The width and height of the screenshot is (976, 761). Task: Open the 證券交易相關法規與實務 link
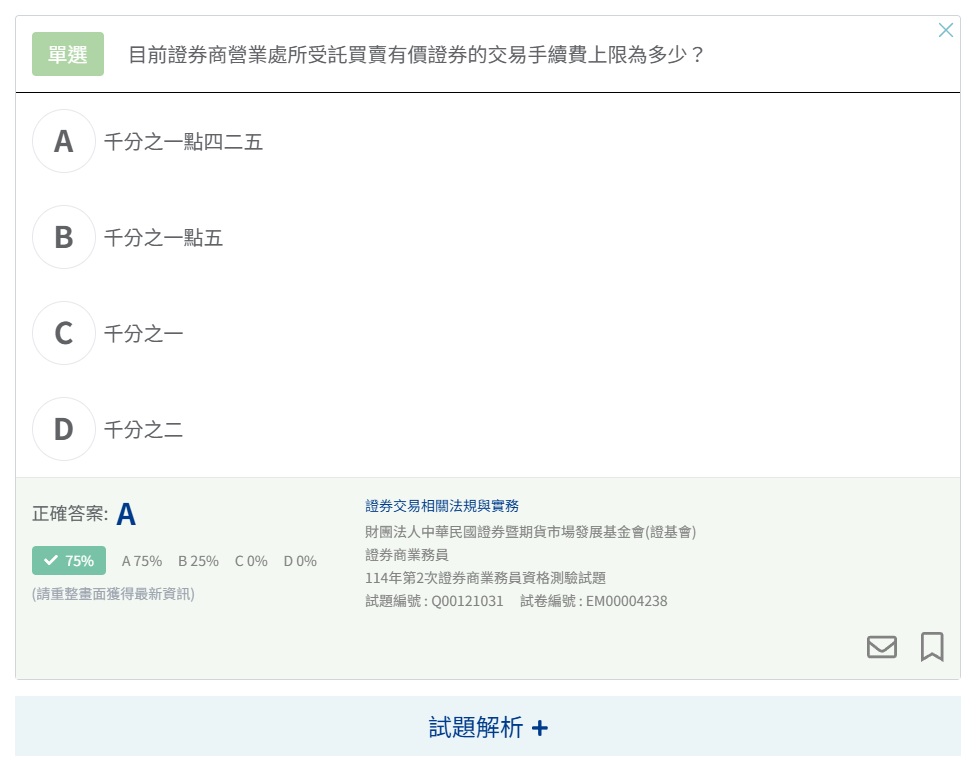pyautogui.click(x=442, y=506)
